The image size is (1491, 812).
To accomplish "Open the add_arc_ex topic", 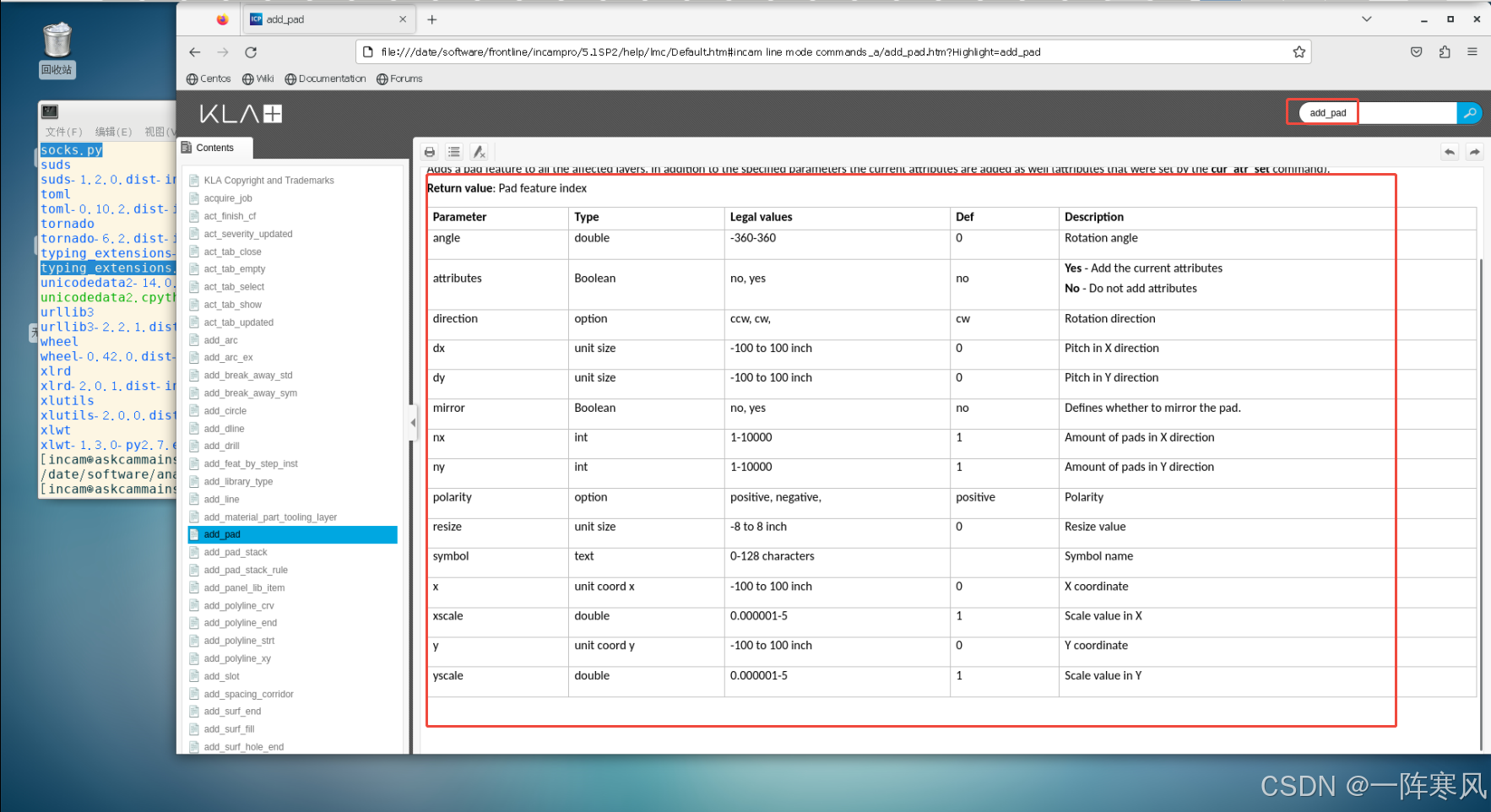I will click(x=228, y=358).
